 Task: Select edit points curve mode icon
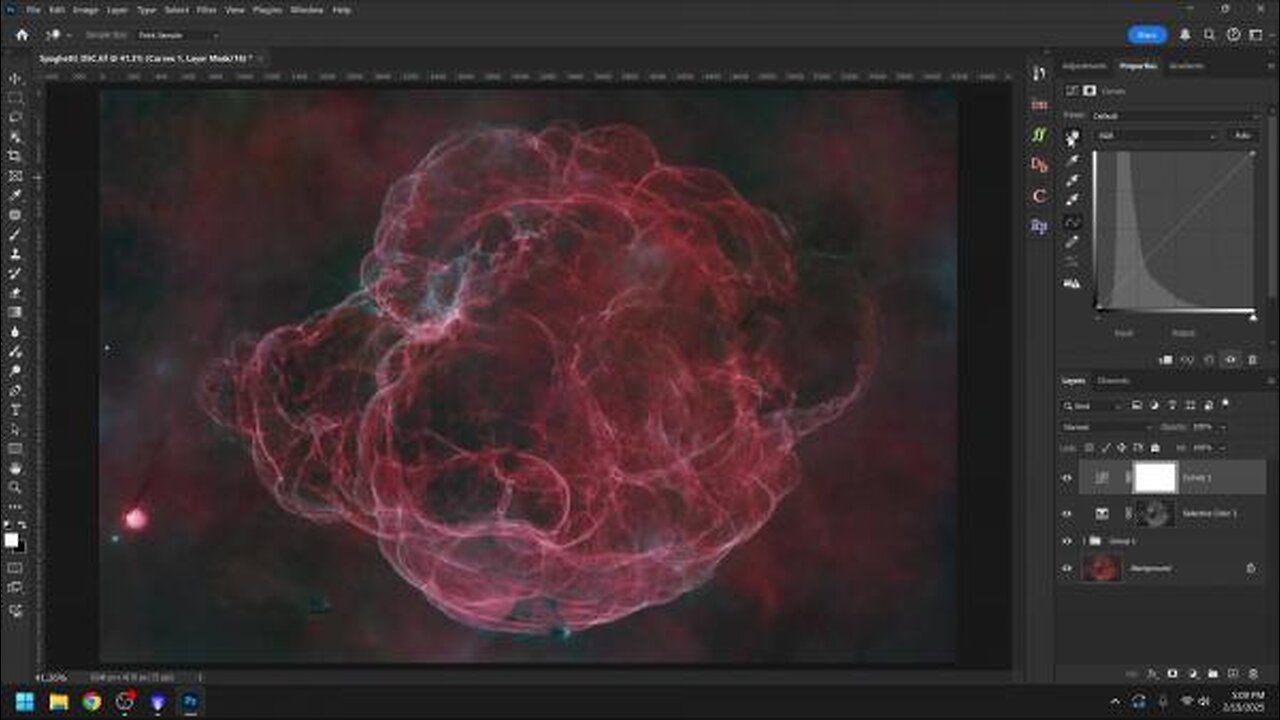[1072, 221]
